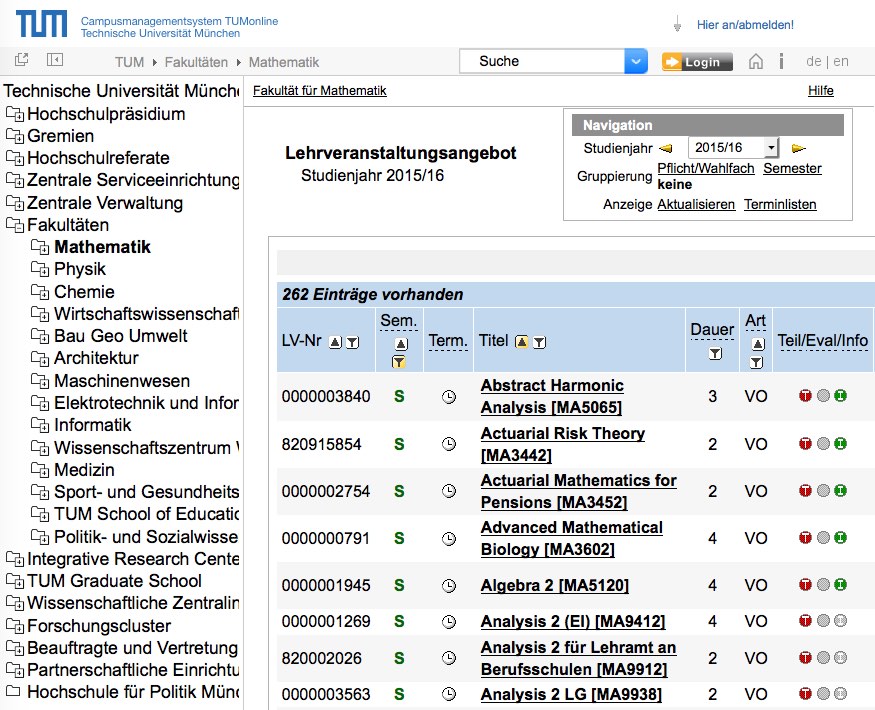Go to previous Studienjahr with left arrow
This screenshot has height=710, width=875.
(666, 148)
